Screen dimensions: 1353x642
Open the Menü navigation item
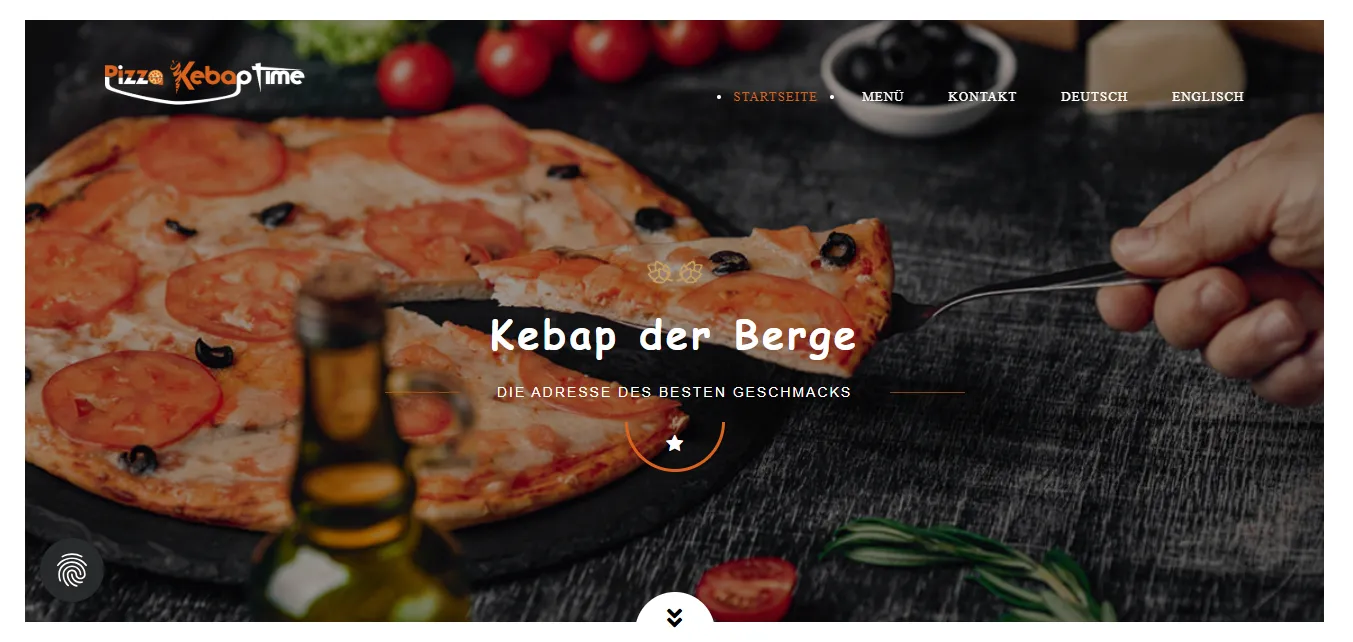coord(883,97)
